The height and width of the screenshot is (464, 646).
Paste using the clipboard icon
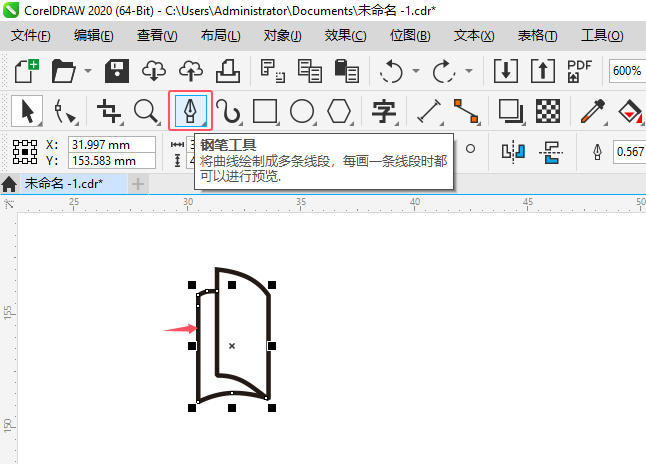[346, 71]
